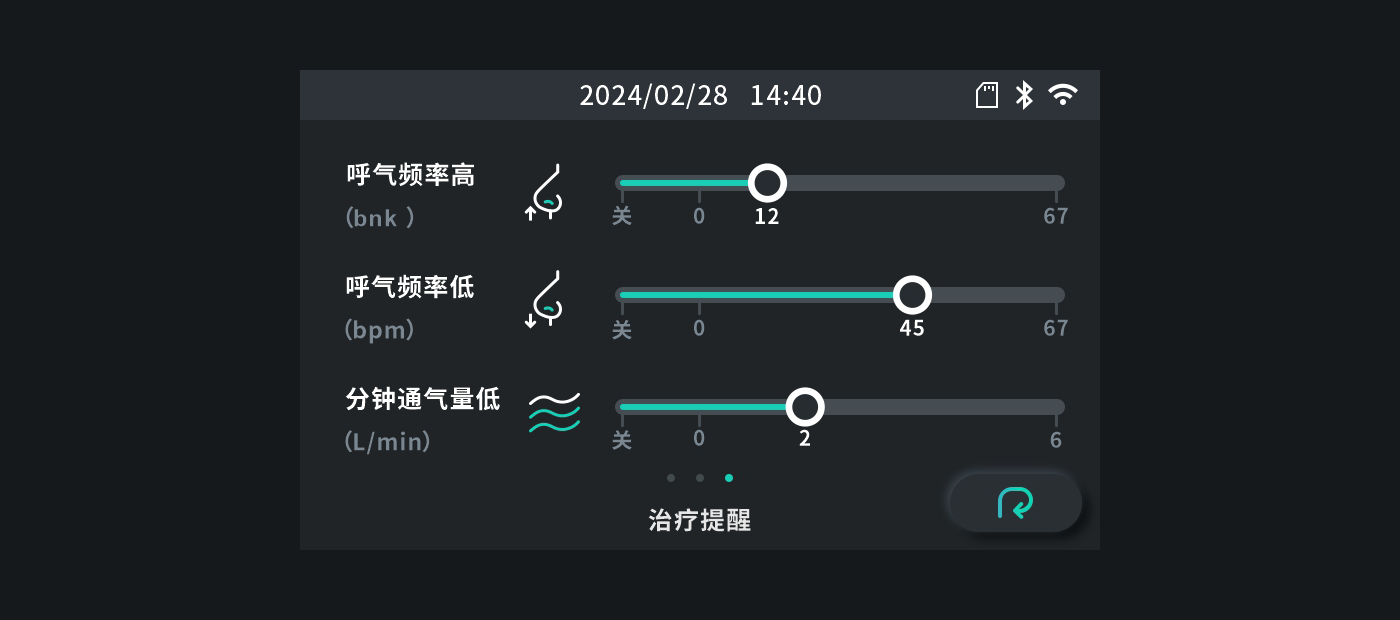Click the 治疗提醒 page title
Image resolution: width=1400 pixels, height=620 pixels.
pos(700,520)
